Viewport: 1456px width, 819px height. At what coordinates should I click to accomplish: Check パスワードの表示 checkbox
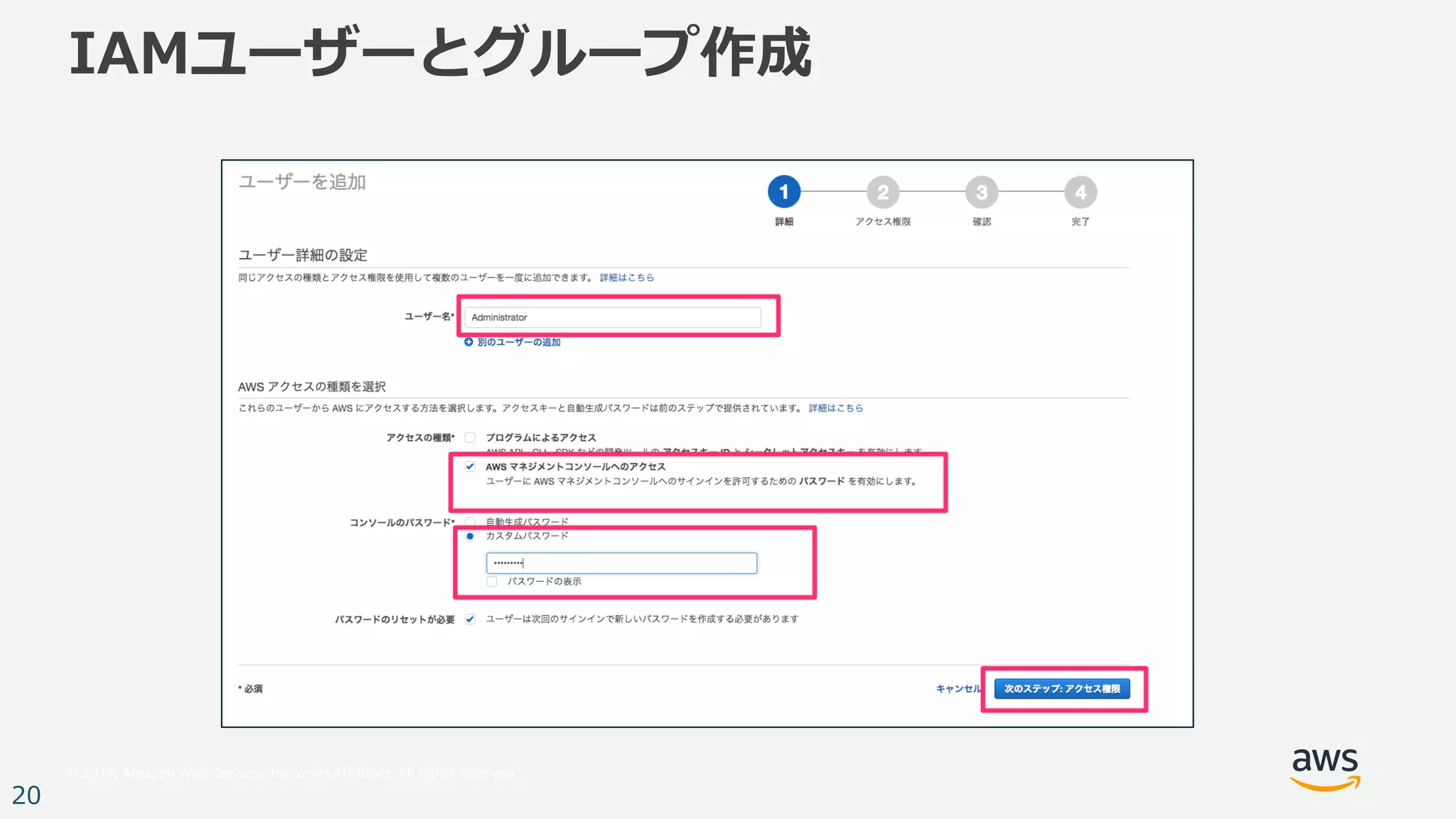[492, 582]
